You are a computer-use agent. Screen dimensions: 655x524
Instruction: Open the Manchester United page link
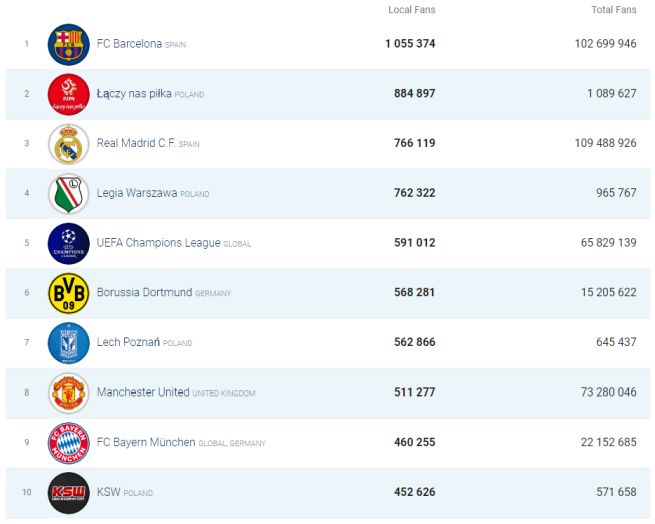coord(143,393)
